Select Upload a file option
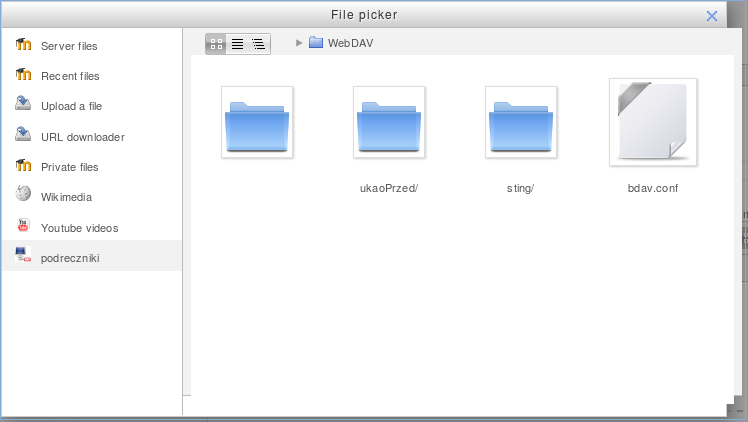This screenshot has width=748, height=422. [92, 106]
